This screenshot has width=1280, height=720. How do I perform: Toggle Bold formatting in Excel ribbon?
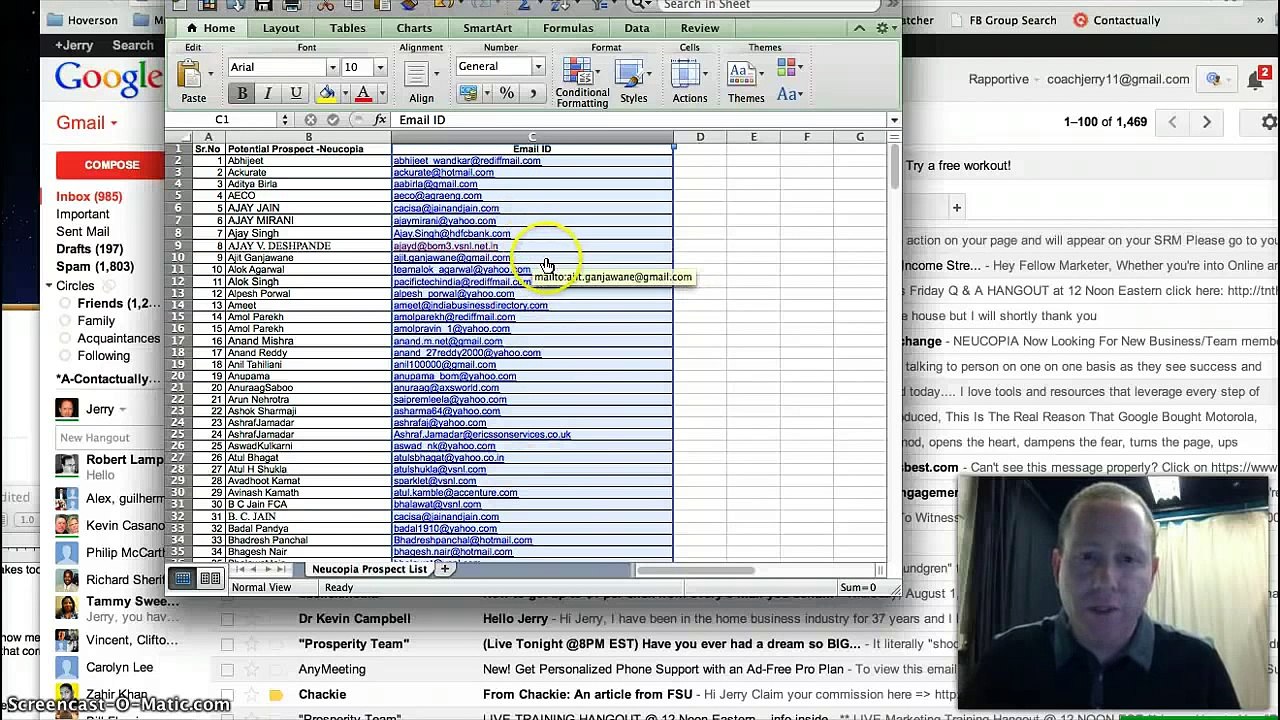pos(242,93)
